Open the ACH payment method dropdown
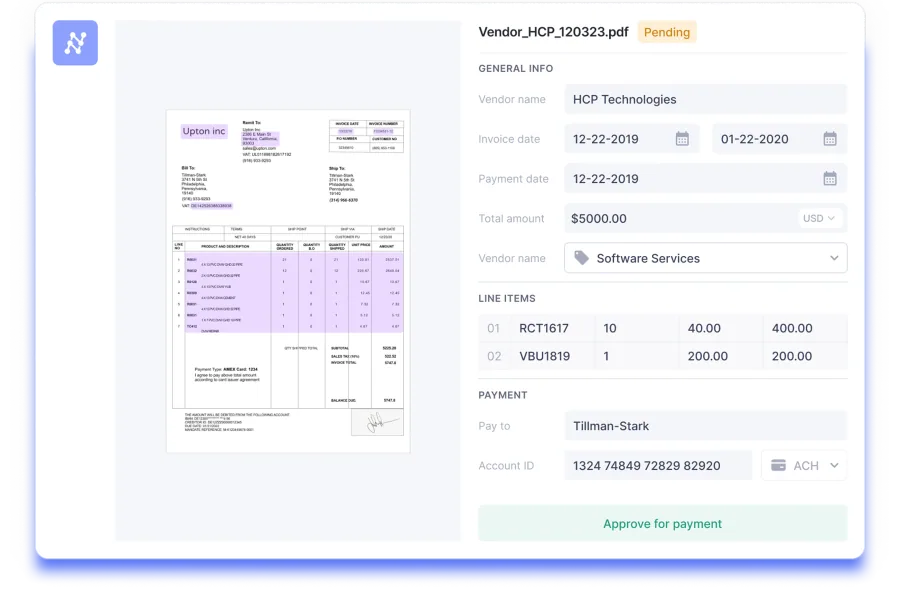Image resolution: width=900 pixels, height=597 pixels. (x=804, y=466)
